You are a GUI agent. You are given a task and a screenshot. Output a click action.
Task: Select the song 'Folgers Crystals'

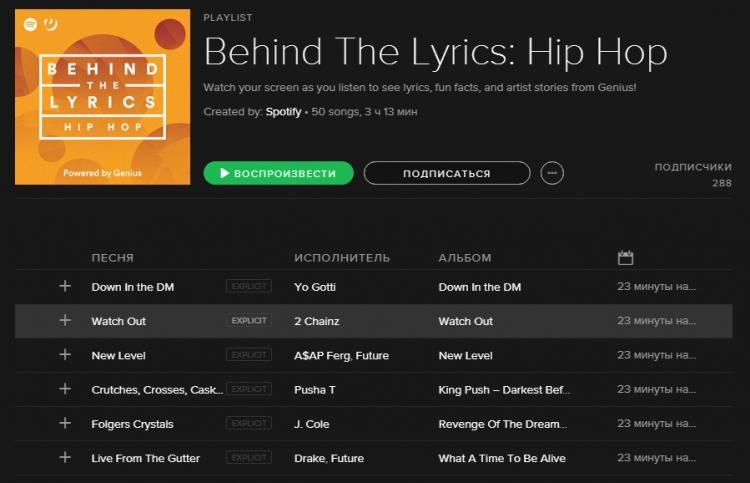(132, 424)
